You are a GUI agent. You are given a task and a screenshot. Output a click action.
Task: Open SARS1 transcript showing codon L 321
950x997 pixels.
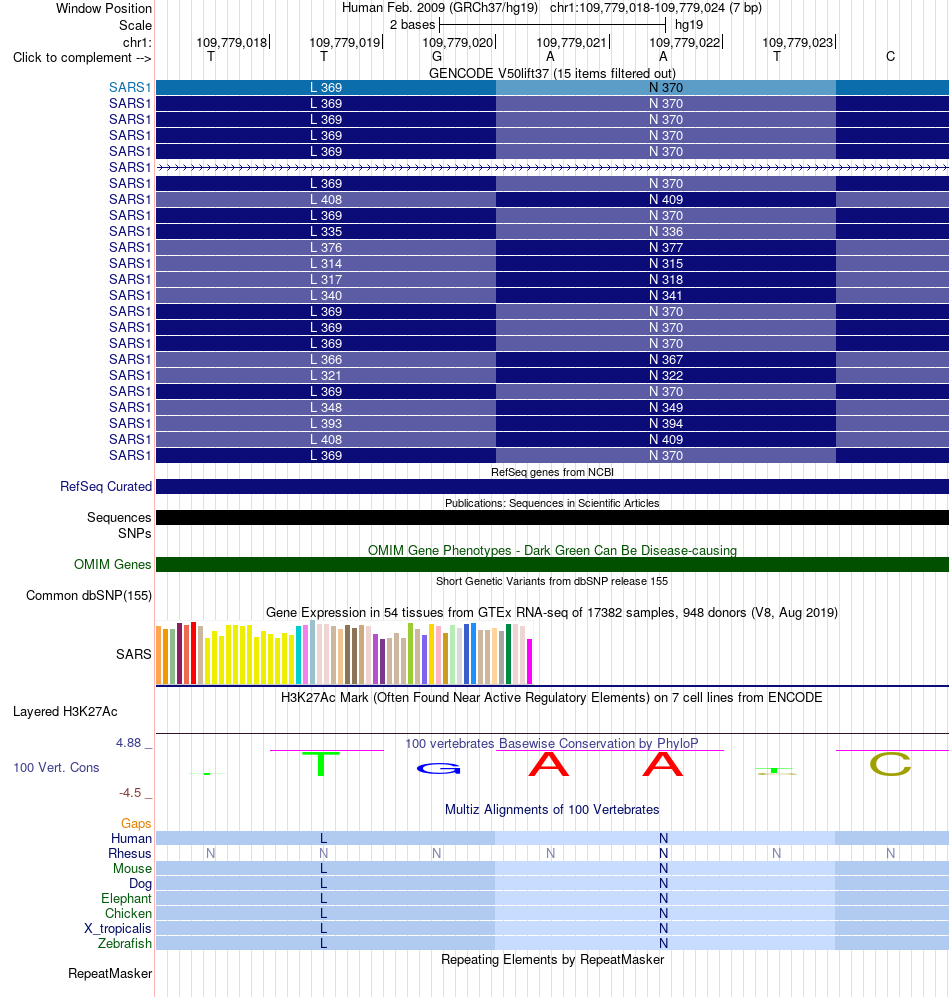point(552,375)
